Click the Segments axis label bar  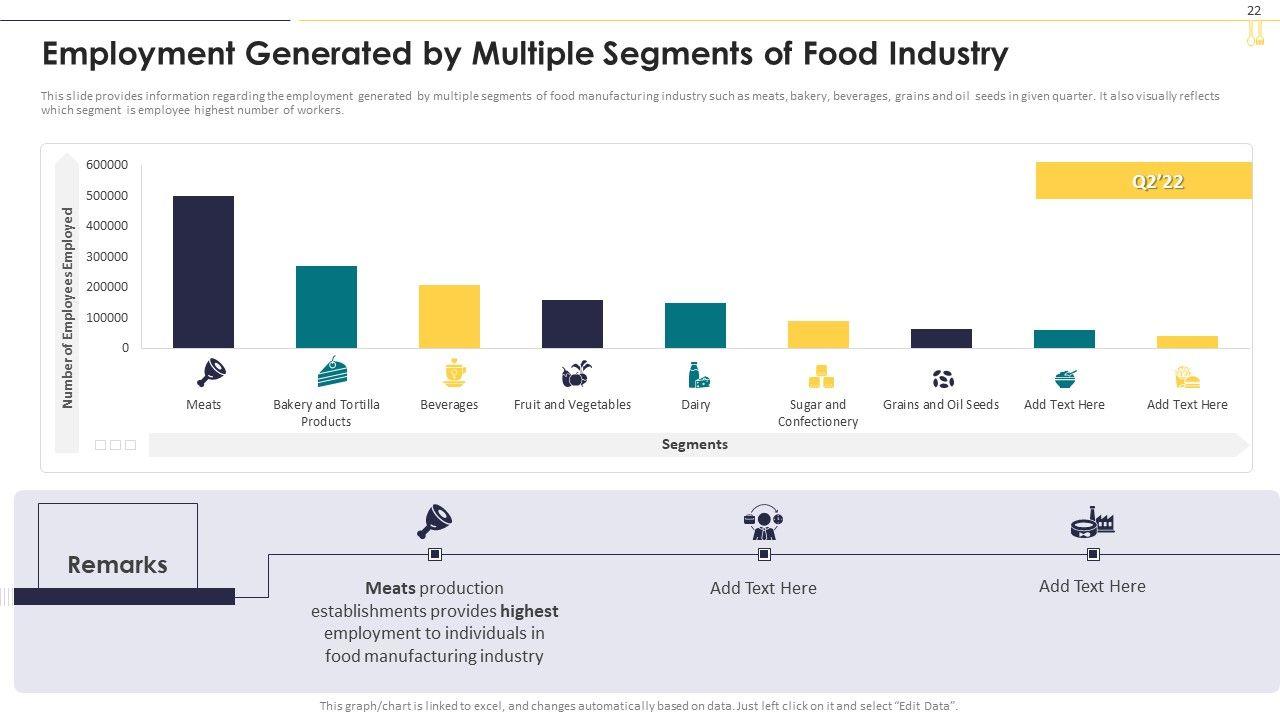(x=694, y=445)
